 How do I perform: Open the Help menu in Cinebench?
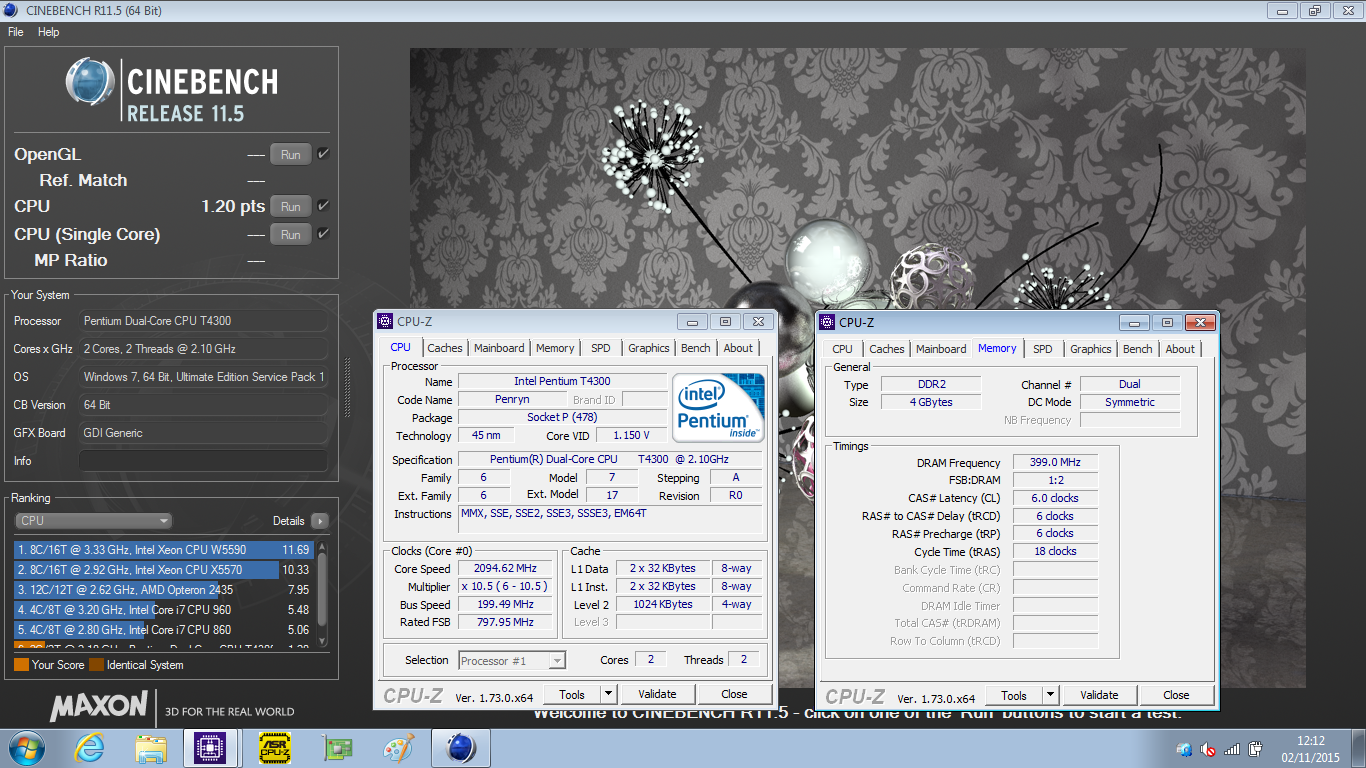(49, 32)
